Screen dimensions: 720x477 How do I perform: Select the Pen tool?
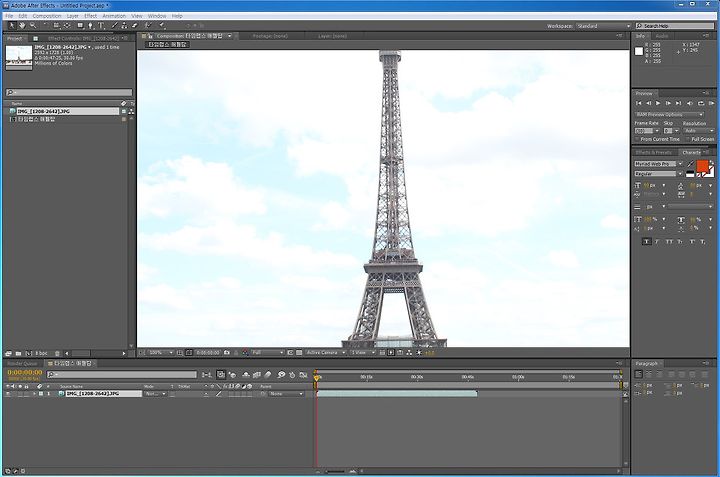[x=91, y=26]
